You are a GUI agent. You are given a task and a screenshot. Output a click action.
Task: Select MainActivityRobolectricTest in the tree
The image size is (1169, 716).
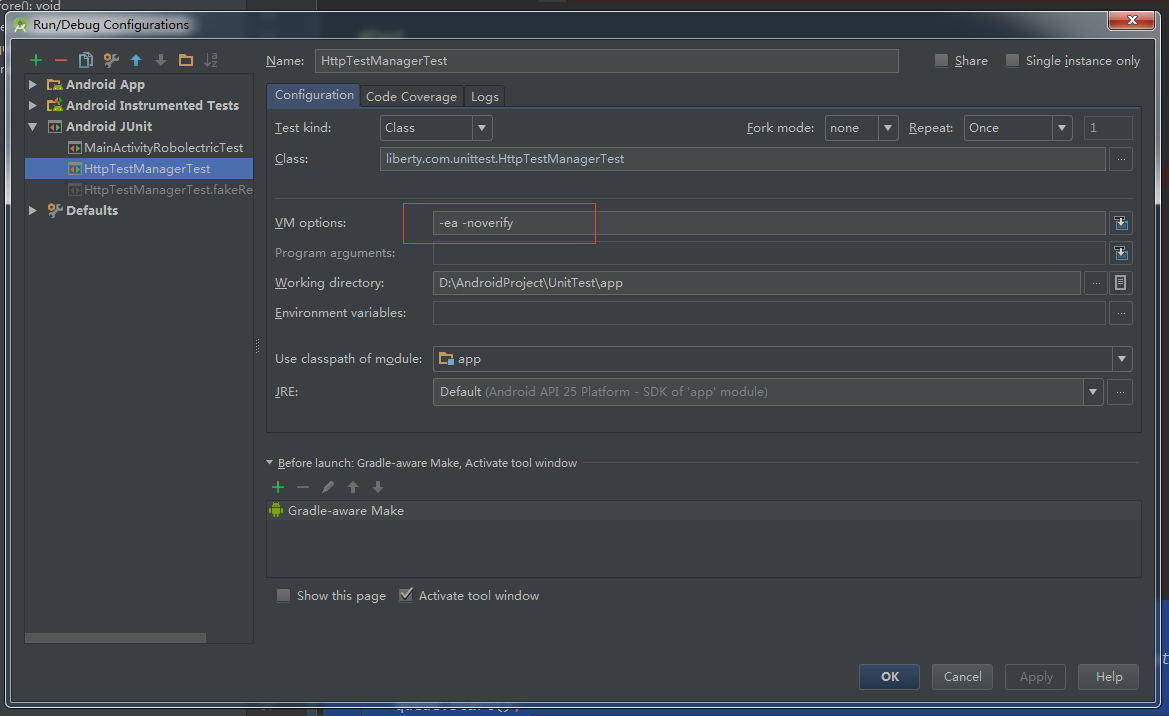pos(163,148)
